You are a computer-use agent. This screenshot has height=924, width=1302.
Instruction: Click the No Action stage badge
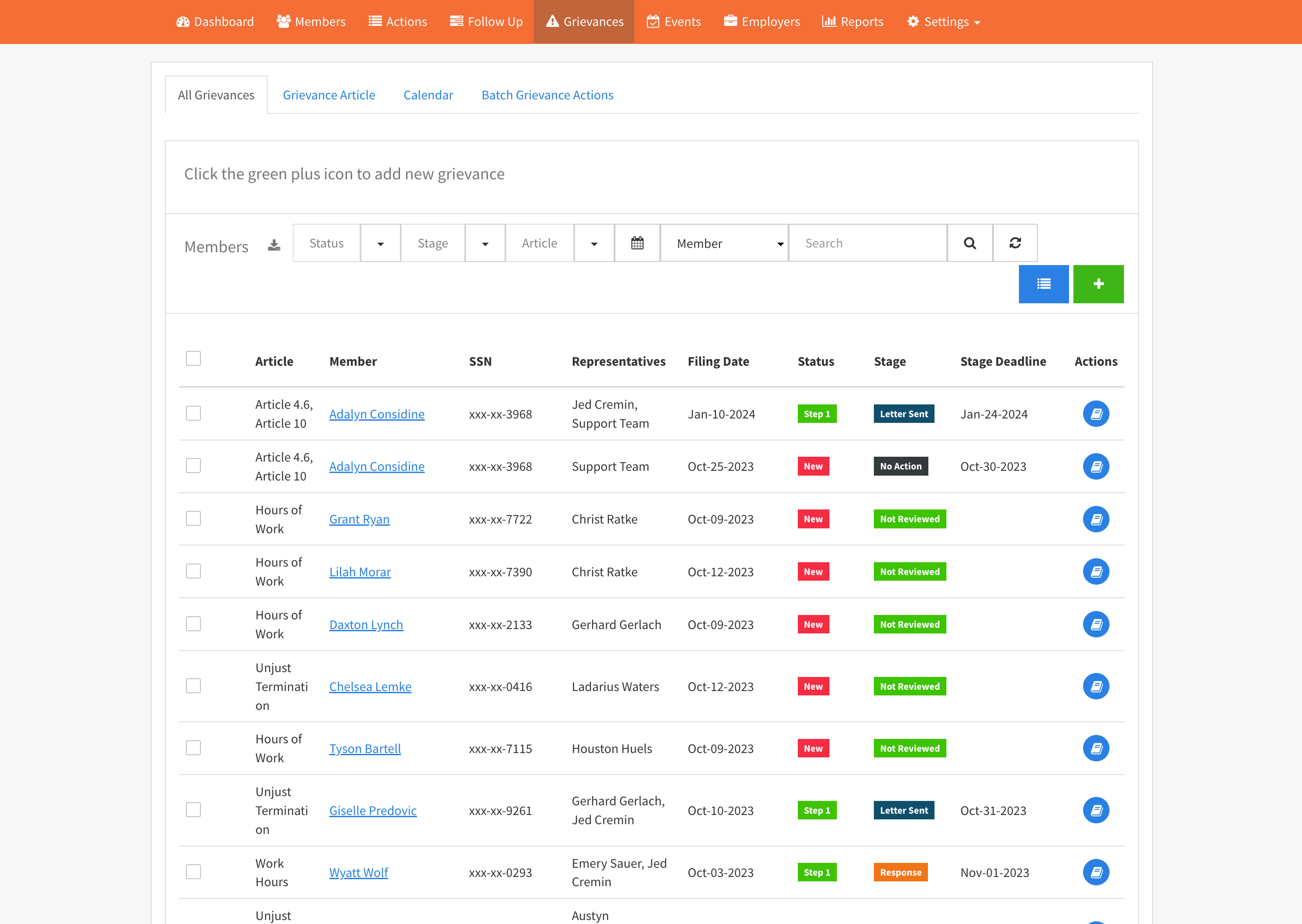tap(900, 466)
